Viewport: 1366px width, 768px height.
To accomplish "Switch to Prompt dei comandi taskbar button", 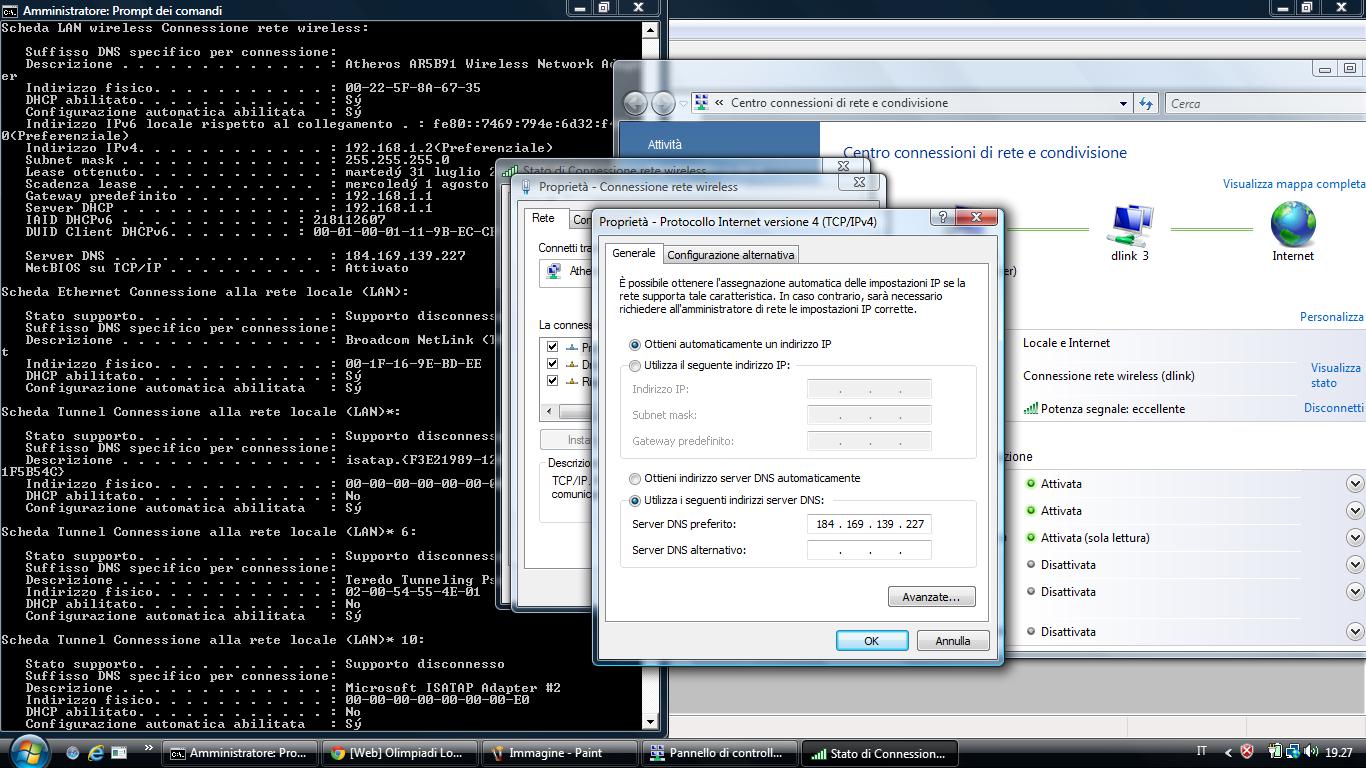I will pyautogui.click(x=240, y=753).
